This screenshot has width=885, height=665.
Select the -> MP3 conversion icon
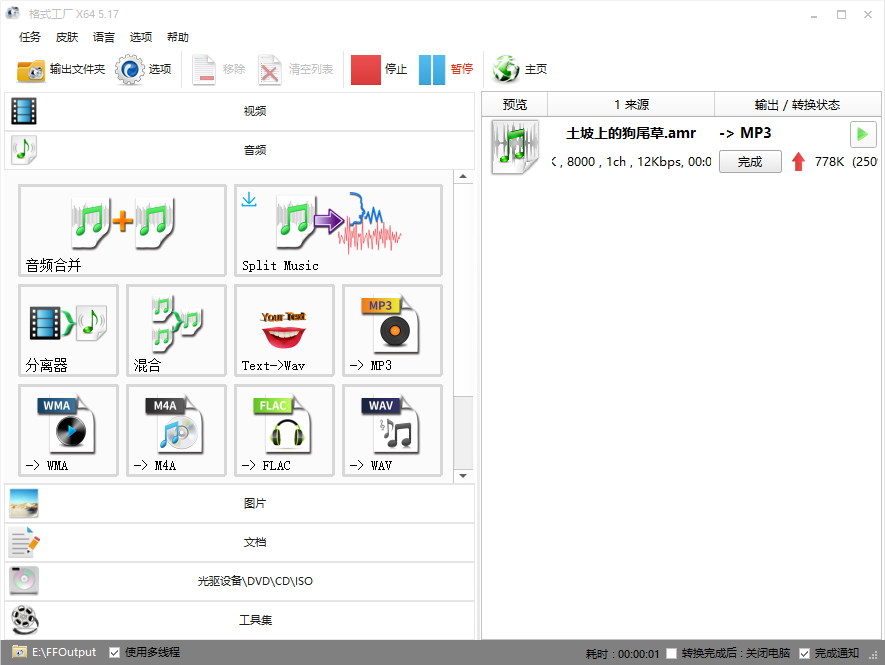pos(392,330)
